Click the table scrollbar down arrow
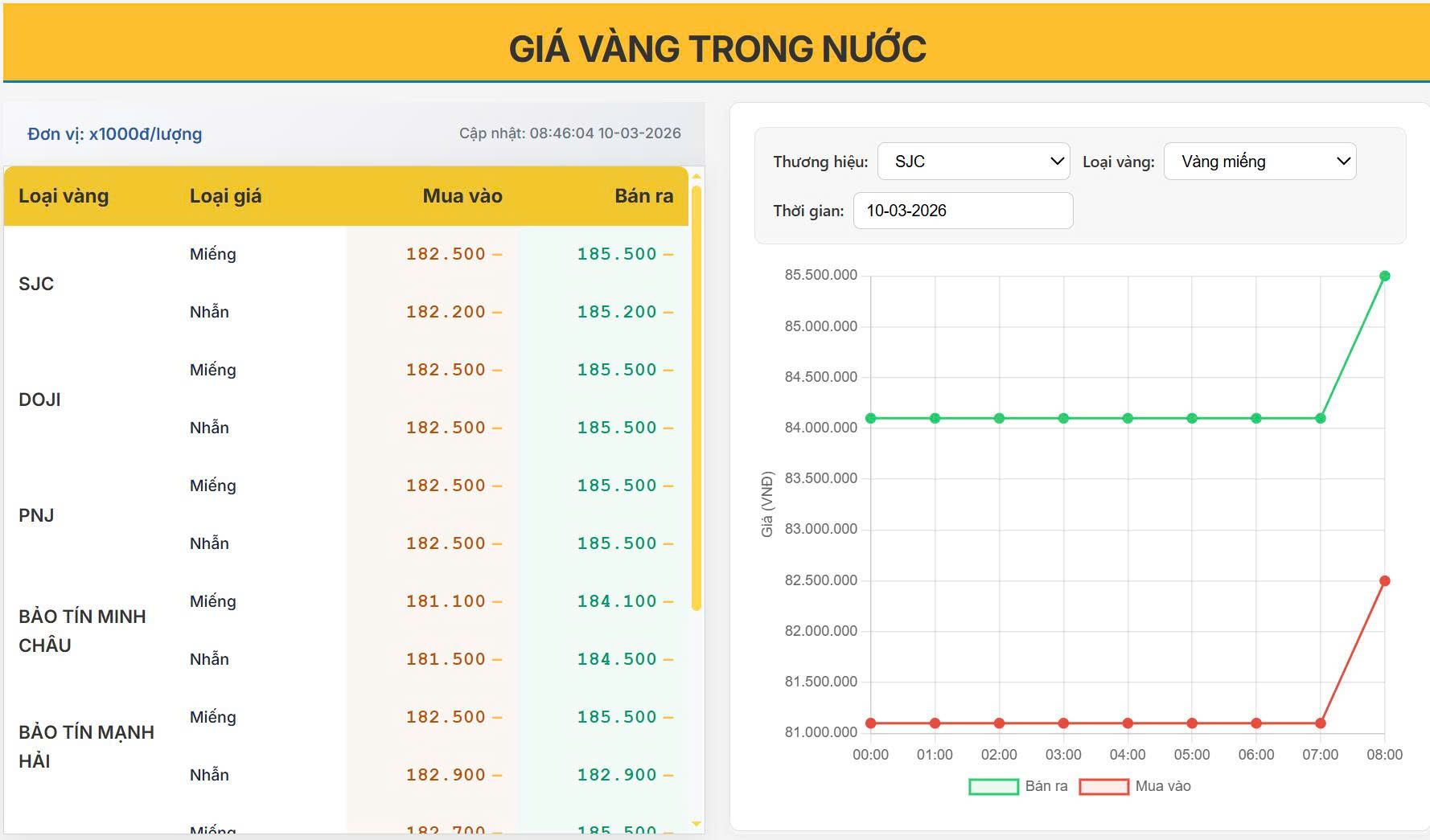The image size is (1430, 840). [x=697, y=824]
